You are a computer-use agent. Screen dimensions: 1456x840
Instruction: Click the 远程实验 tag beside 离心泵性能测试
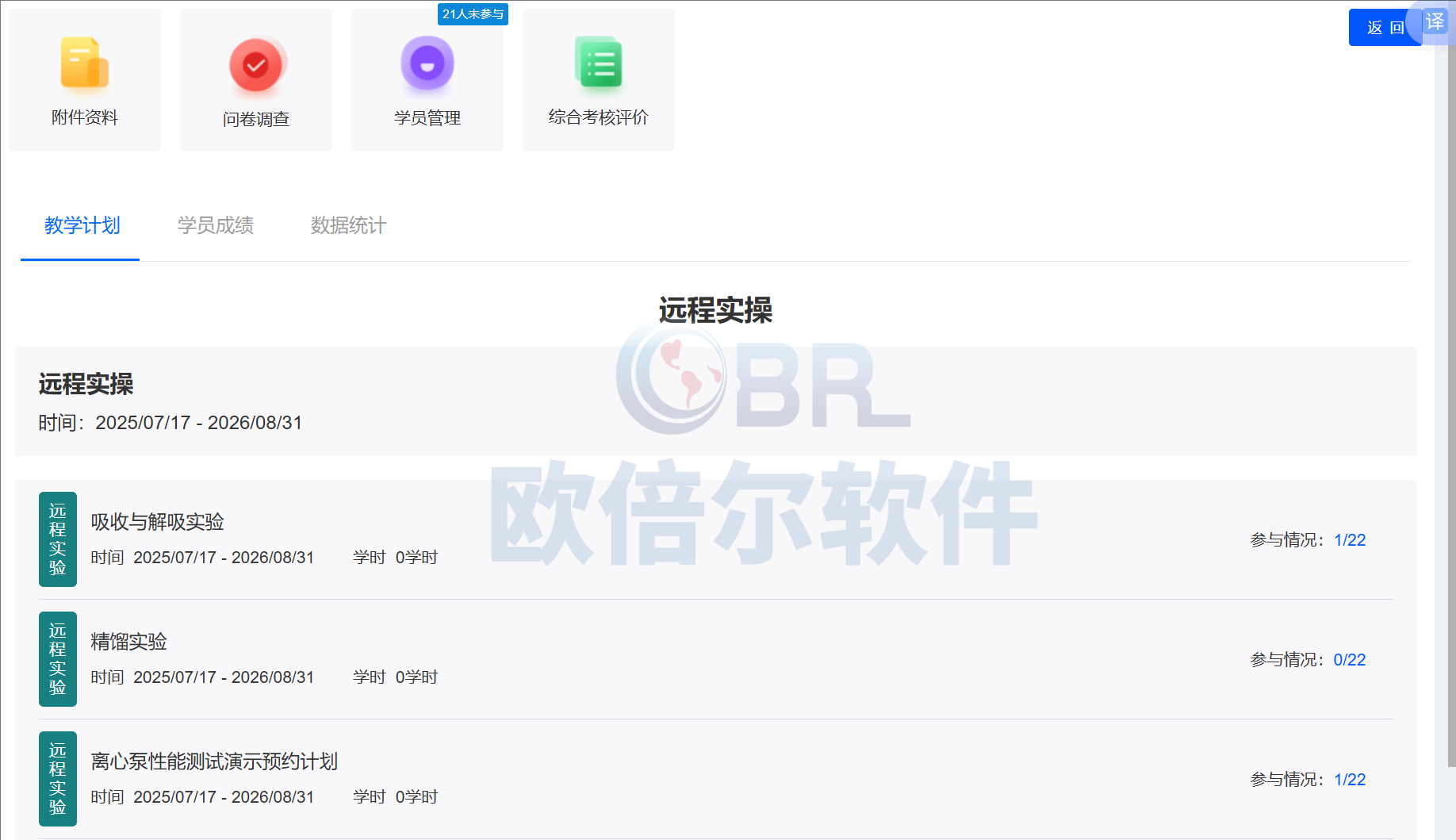click(x=58, y=779)
